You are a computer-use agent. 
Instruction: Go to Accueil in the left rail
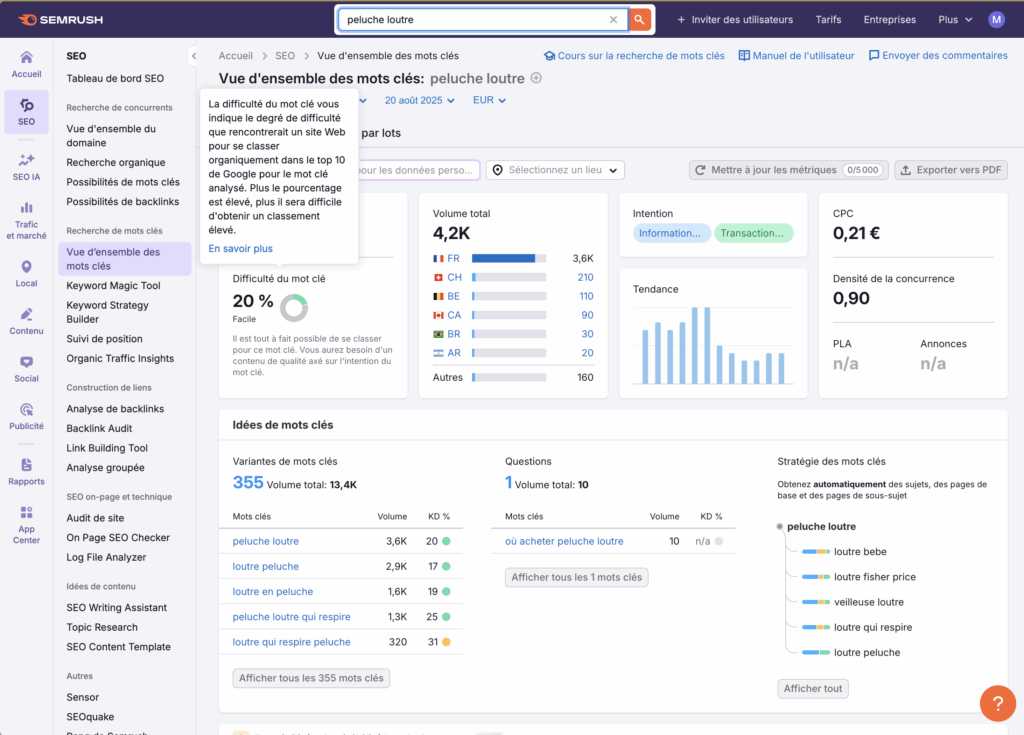point(26,65)
